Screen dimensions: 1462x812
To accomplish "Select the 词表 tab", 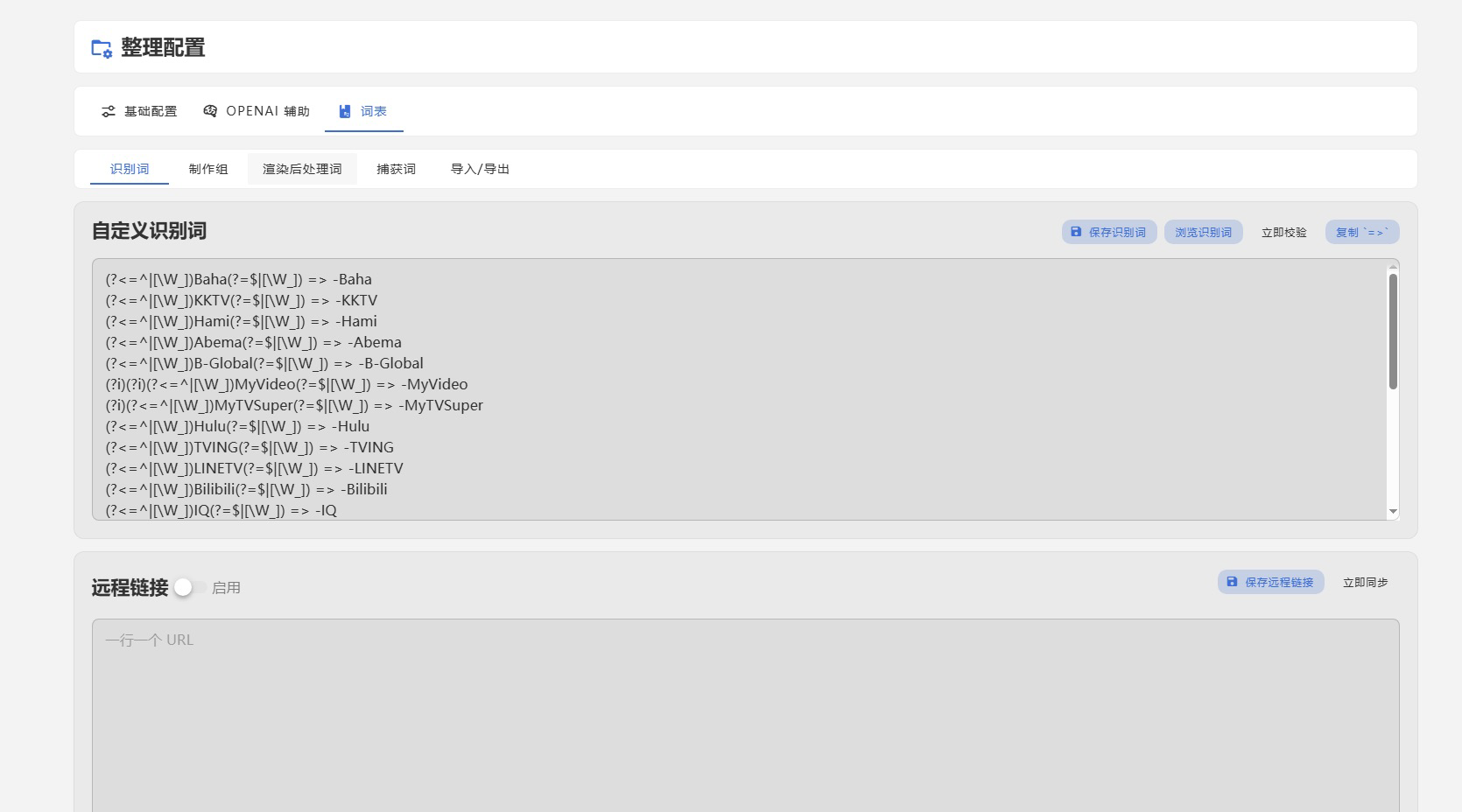I will pyautogui.click(x=363, y=111).
